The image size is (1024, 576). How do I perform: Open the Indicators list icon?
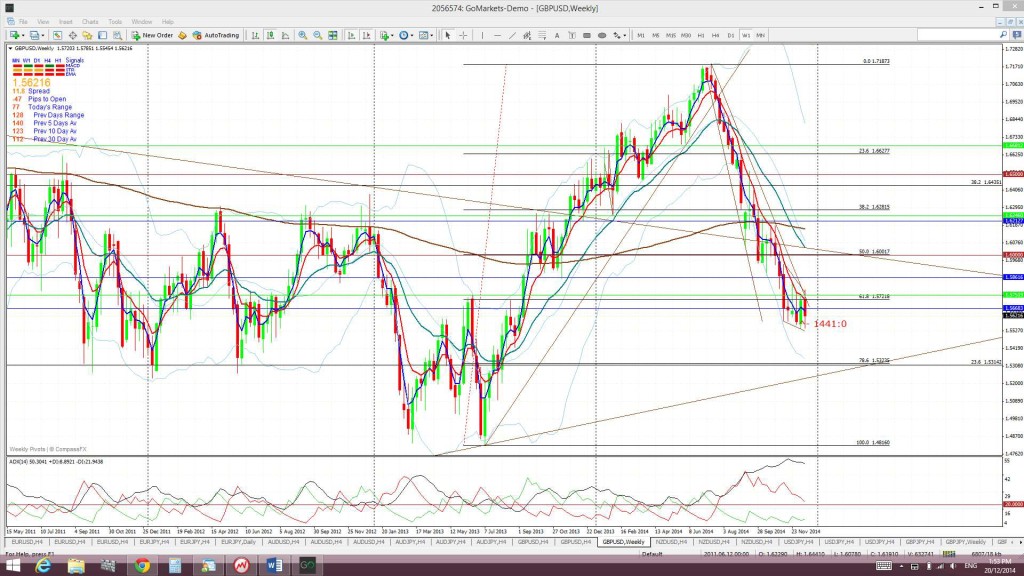[x=385, y=35]
